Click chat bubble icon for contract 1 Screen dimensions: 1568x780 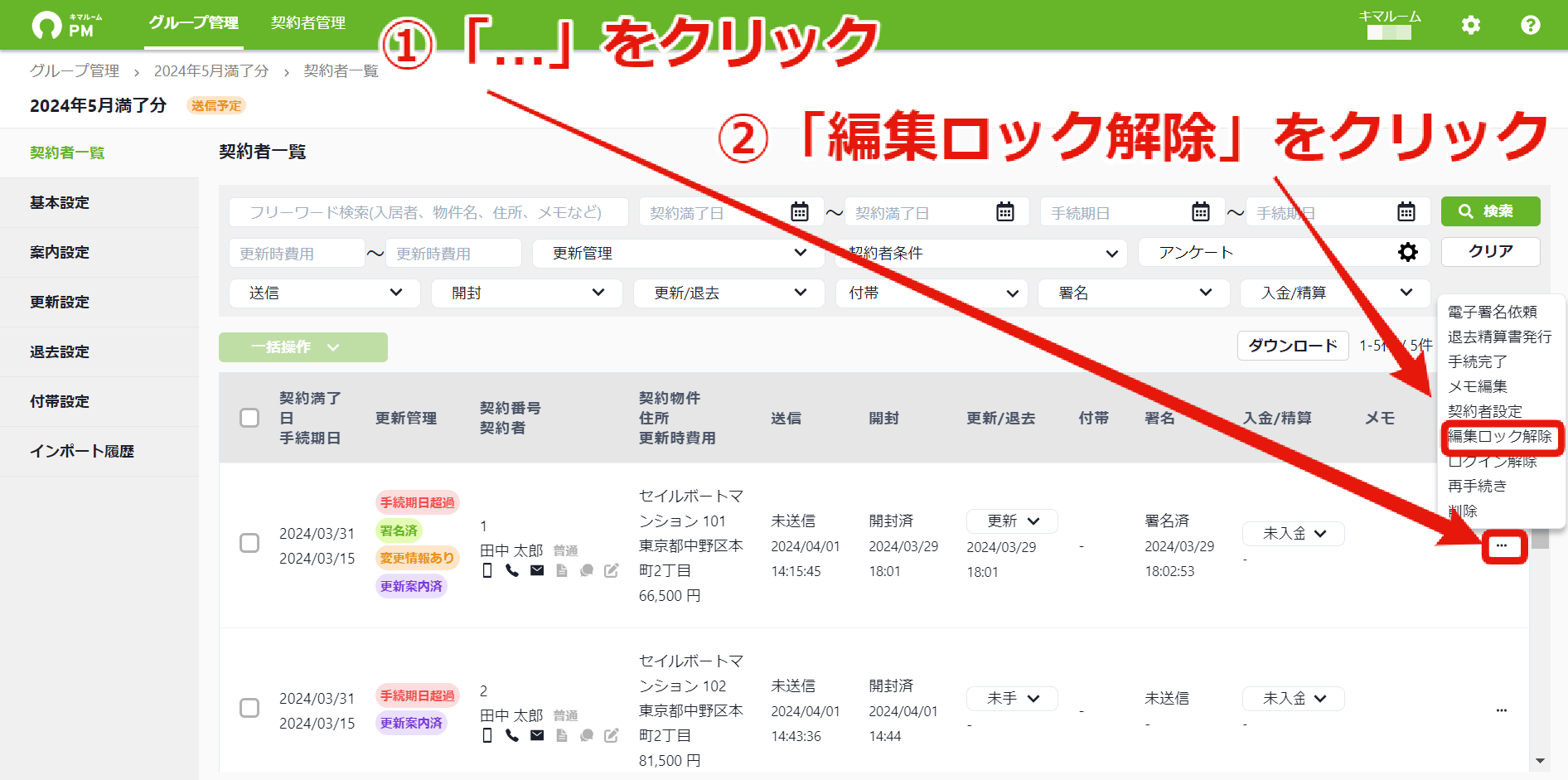[587, 570]
